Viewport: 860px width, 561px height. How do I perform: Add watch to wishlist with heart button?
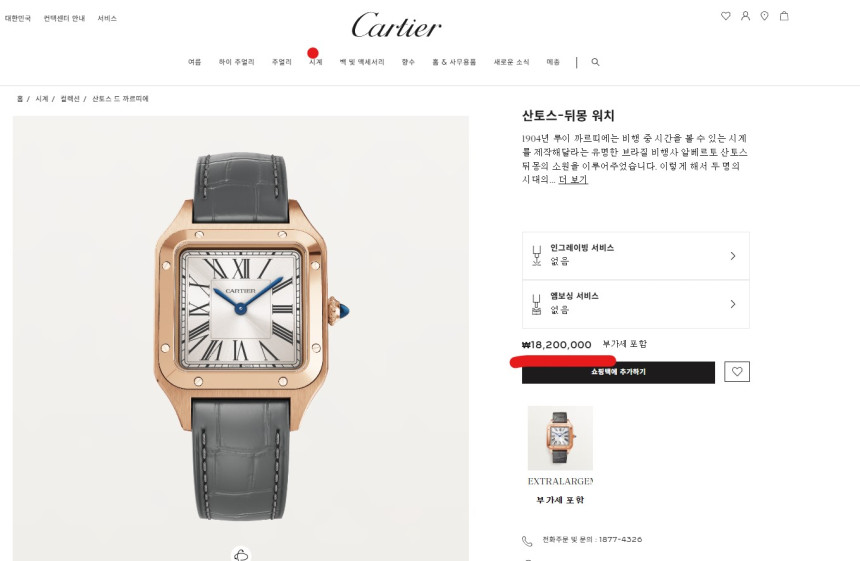point(737,372)
